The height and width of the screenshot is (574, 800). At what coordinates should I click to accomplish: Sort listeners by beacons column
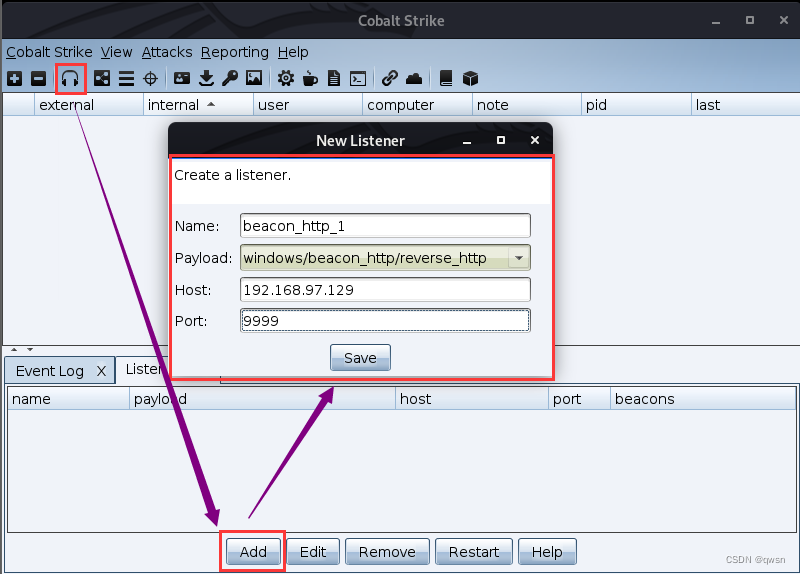[x=703, y=398]
